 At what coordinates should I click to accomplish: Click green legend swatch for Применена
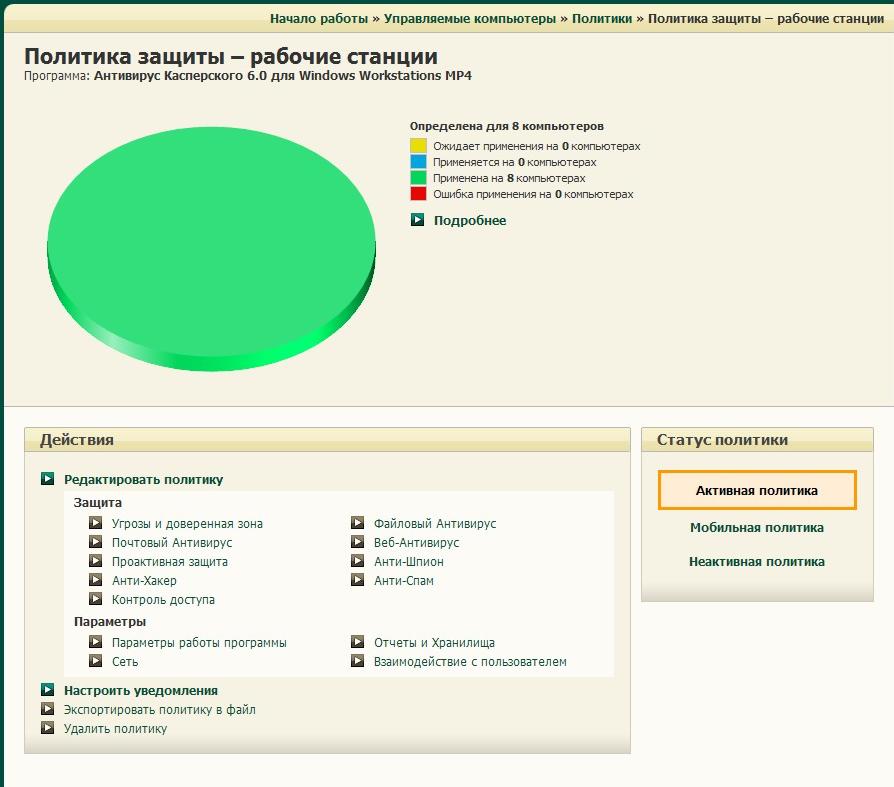pos(418,178)
